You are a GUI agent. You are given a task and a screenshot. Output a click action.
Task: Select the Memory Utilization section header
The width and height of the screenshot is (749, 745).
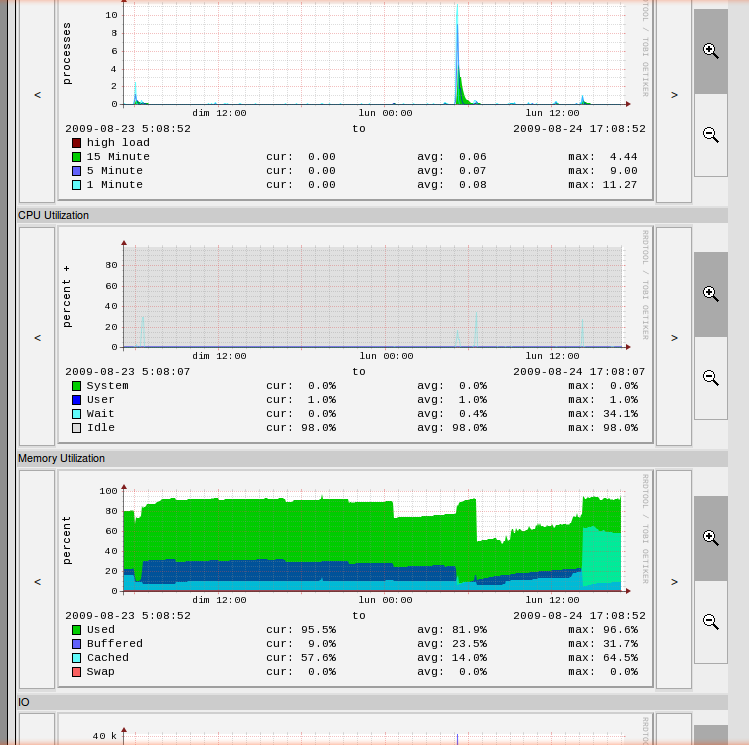[x=61, y=458]
